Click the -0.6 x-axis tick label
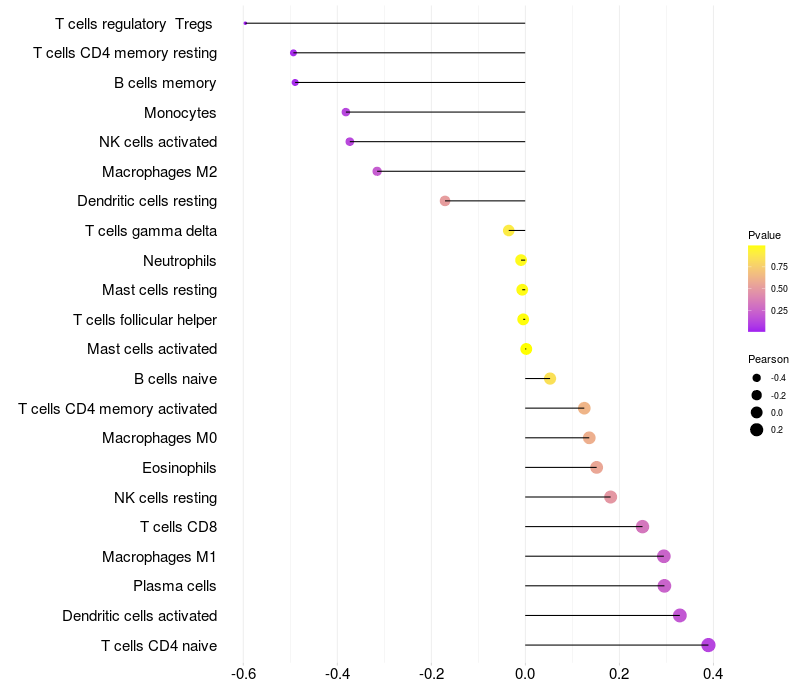The width and height of the screenshot is (800, 700). [243, 674]
